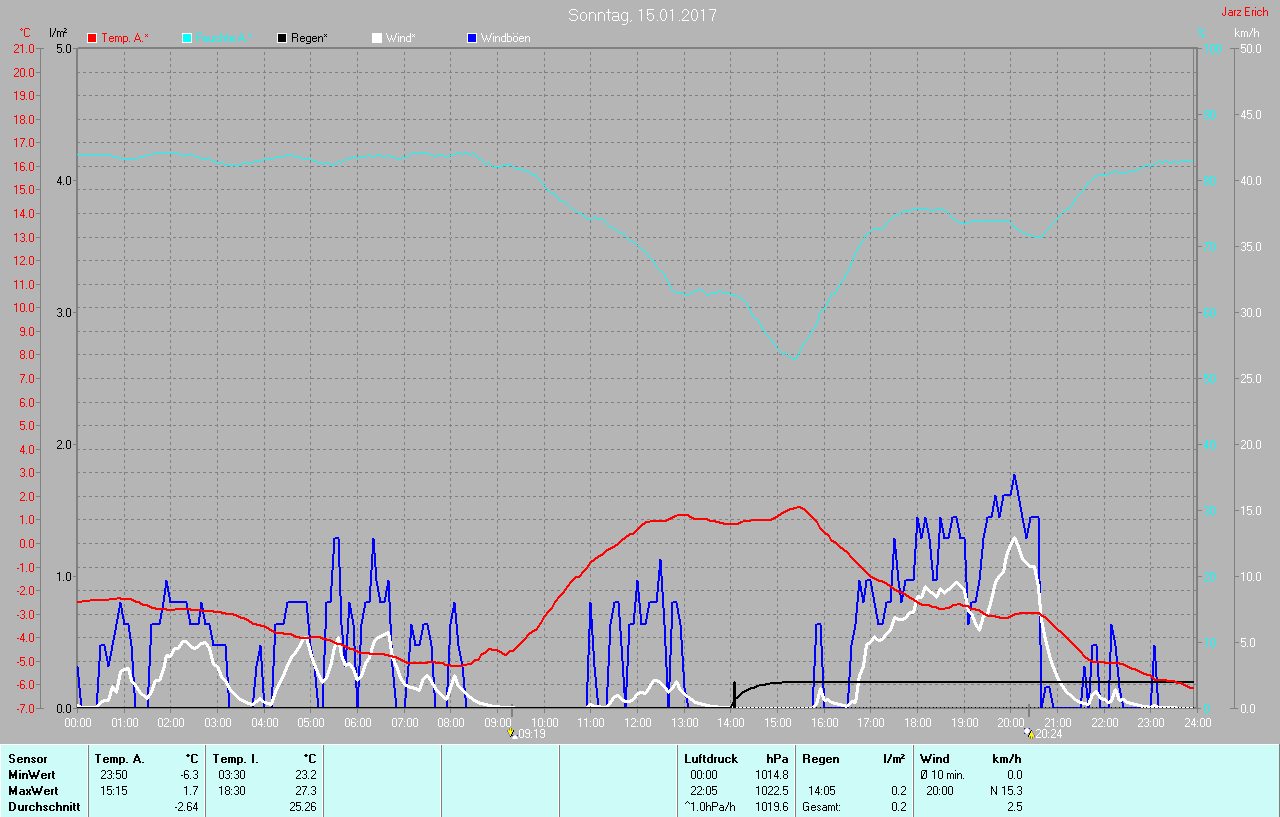Click the km/h unit label on right axis
This screenshot has height=817, width=1280.
1246,33
